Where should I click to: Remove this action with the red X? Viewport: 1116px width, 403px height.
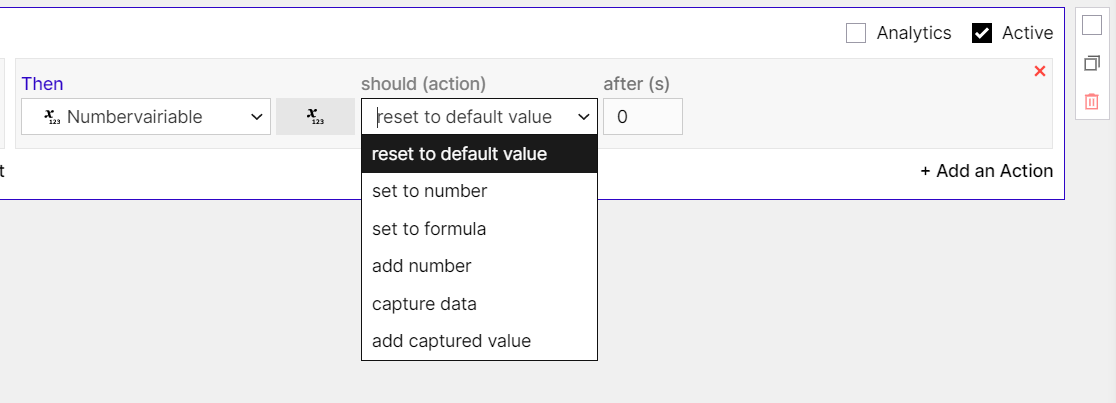tap(1039, 71)
